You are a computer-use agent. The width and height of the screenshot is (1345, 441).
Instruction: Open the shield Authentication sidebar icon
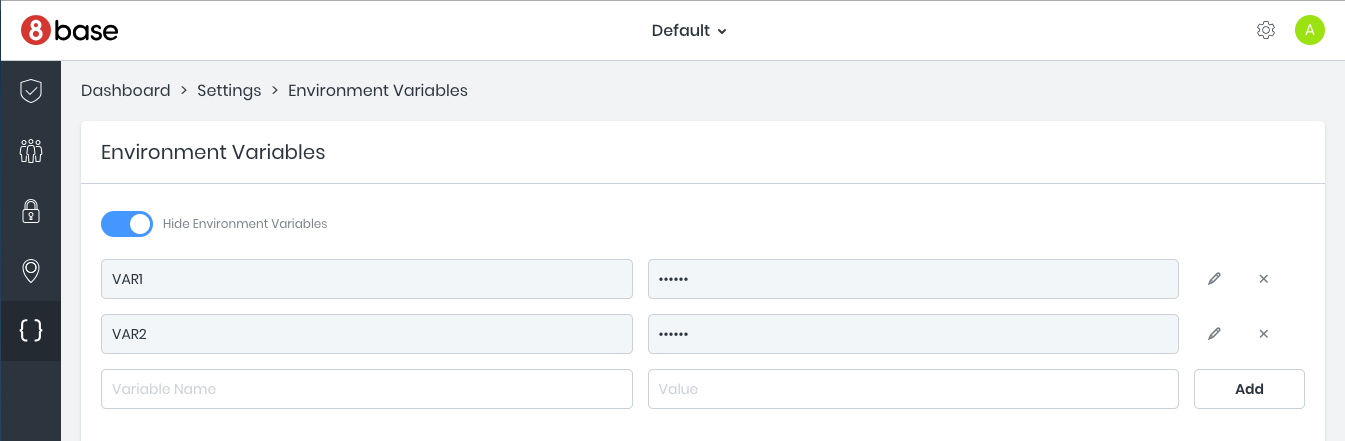[31, 91]
